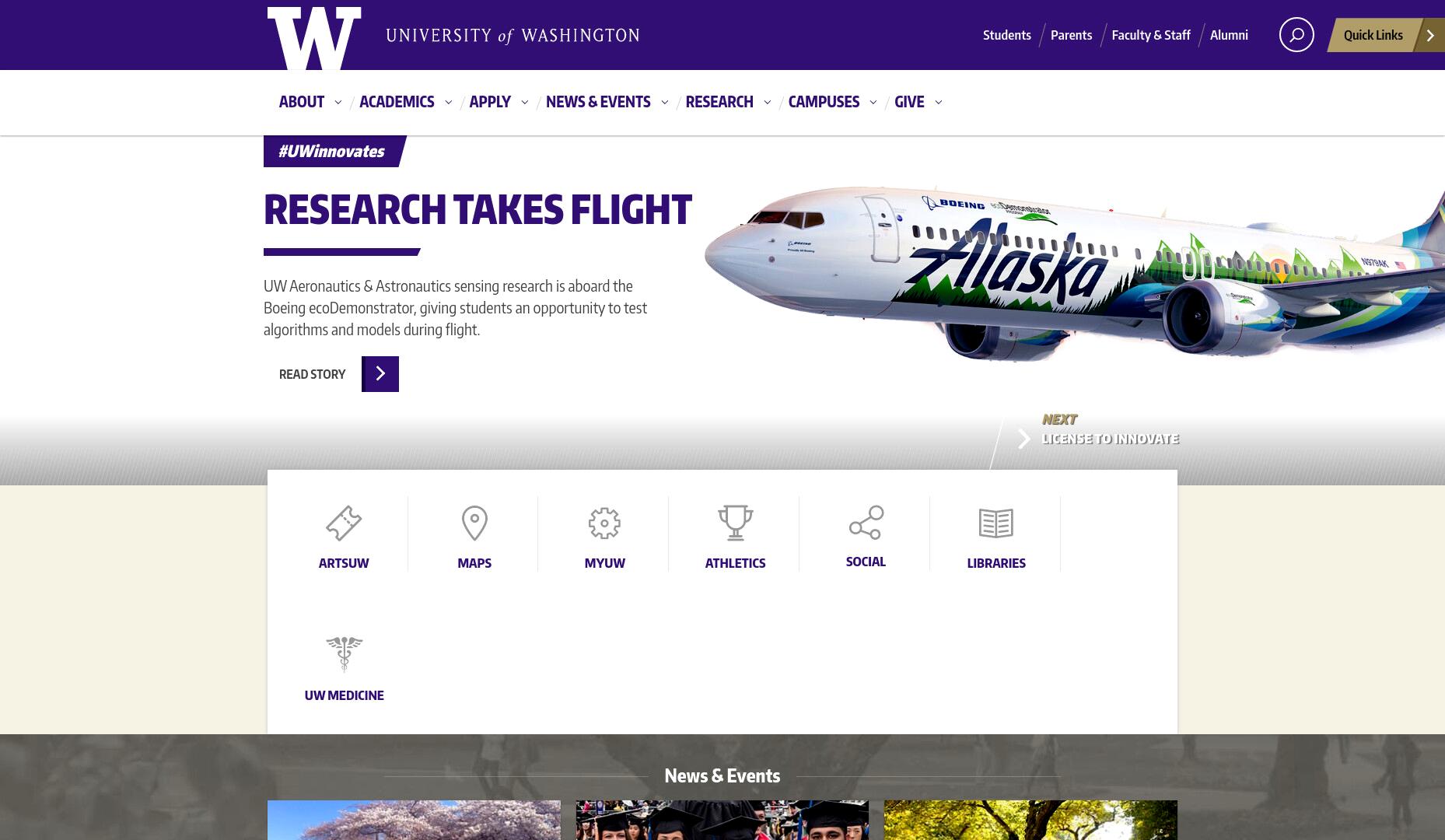Screen dimensions: 1445x840
Task: Select the Athletics trophy icon
Action: [735, 523]
